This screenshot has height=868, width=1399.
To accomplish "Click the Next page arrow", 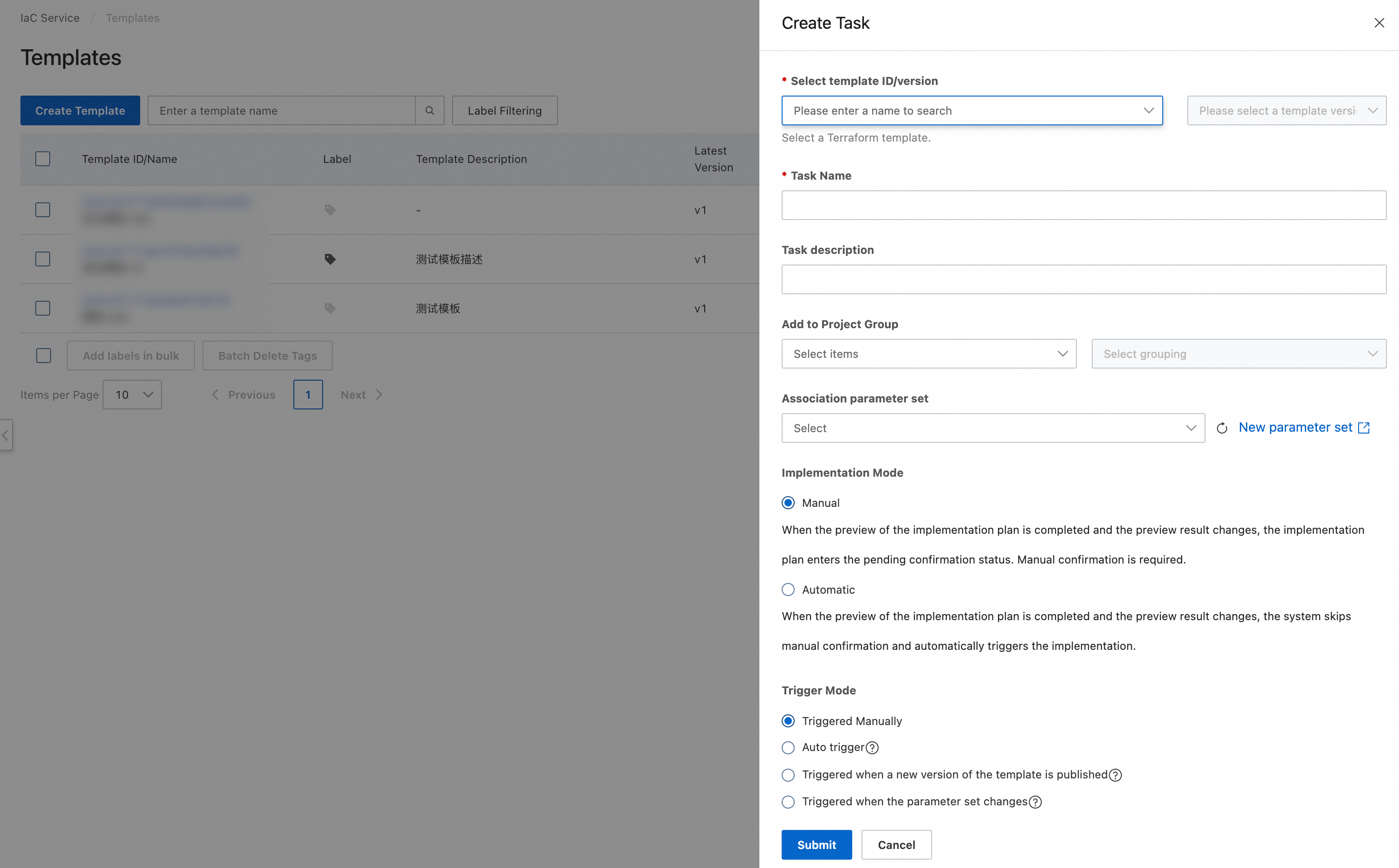I will point(379,395).
